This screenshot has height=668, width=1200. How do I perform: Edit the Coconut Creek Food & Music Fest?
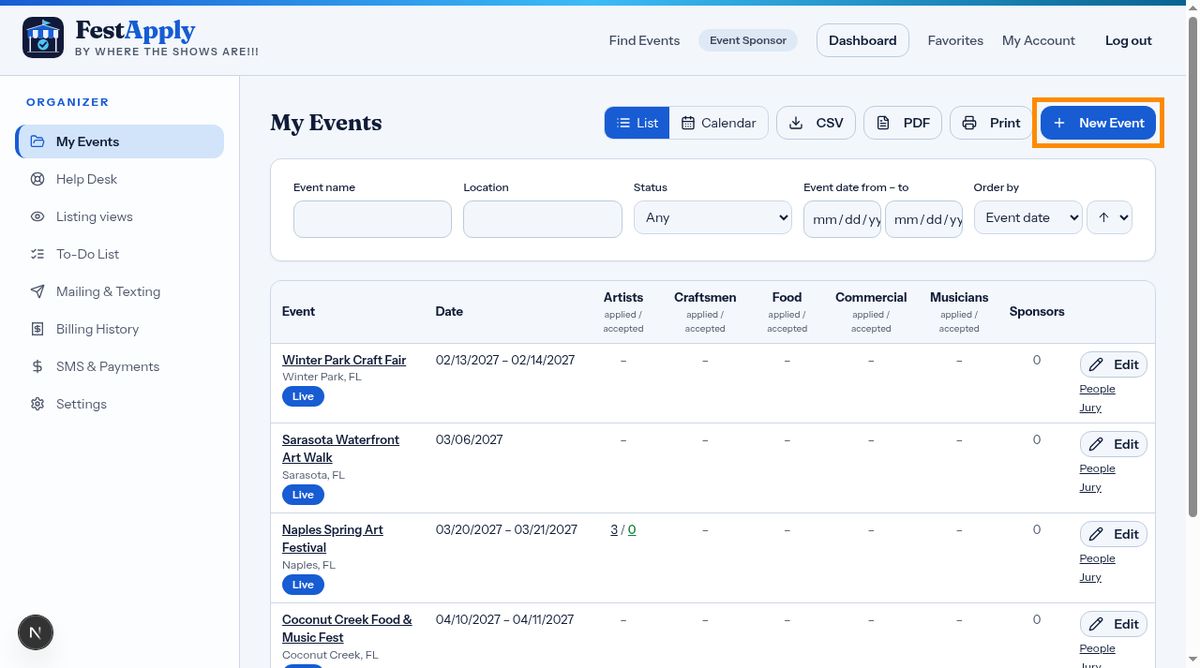[x=1113, y=625]
